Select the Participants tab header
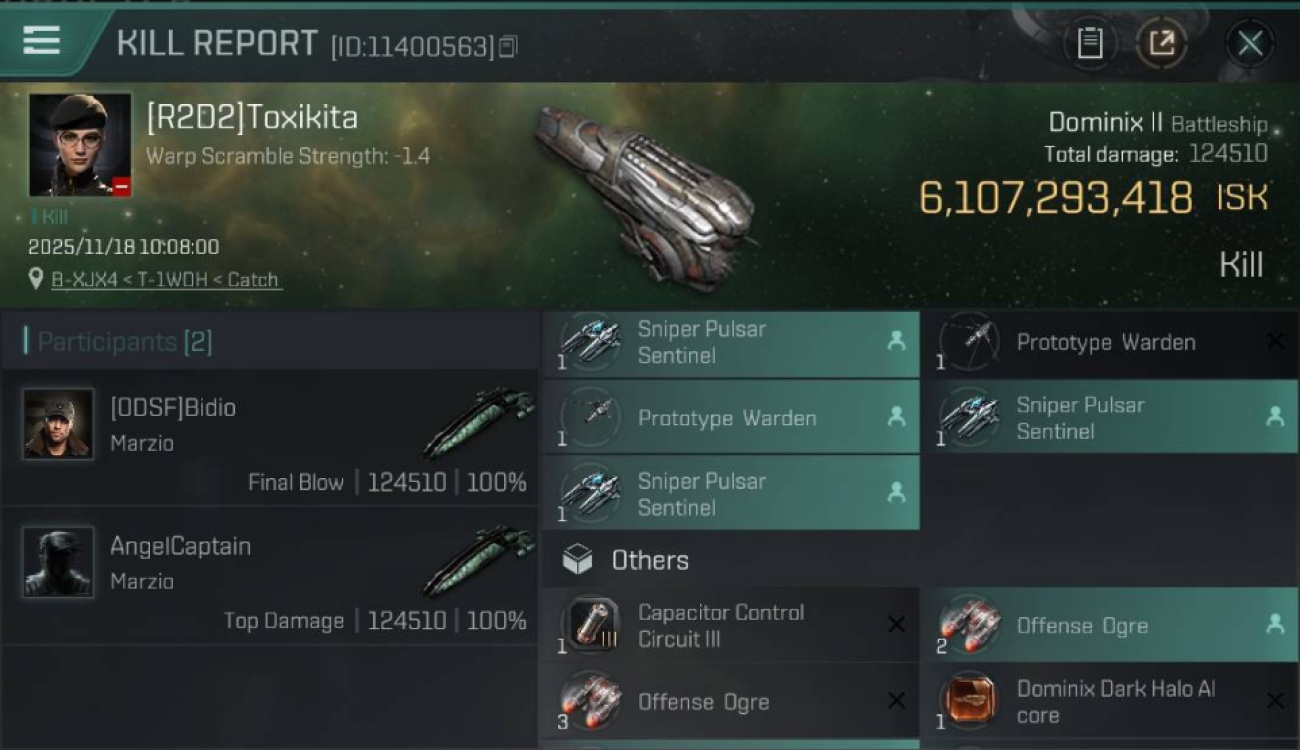The height and width of the screenshot is (750, 1300). coord(118,342)
